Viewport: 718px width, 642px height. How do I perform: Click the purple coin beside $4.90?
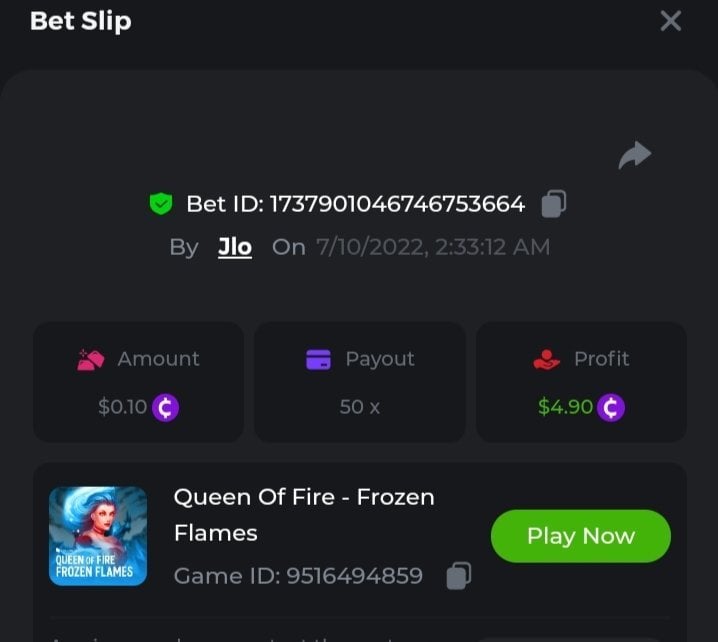[611, 407]
